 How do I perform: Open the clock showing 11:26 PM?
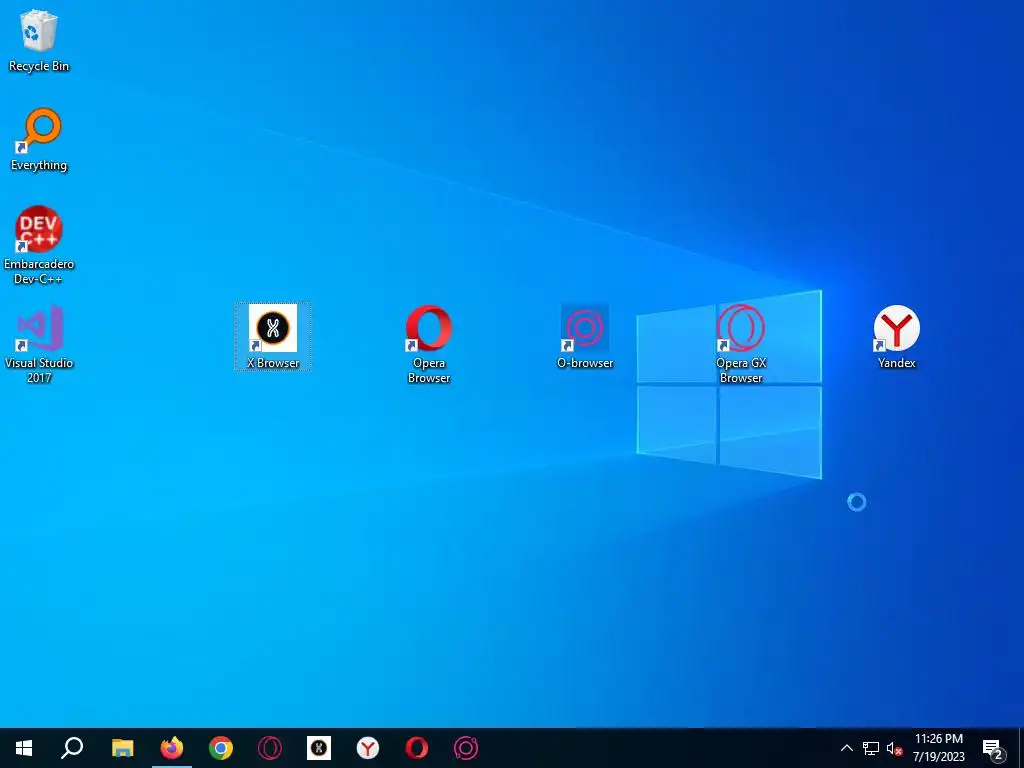tap(938, 748)
